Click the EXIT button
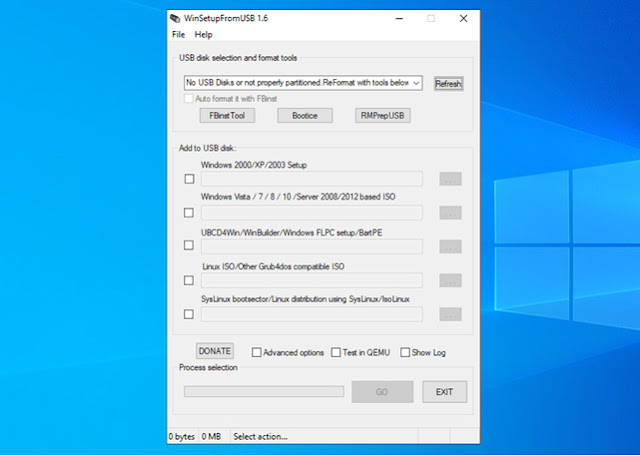The image size is (640, 456). click(444, 392)
